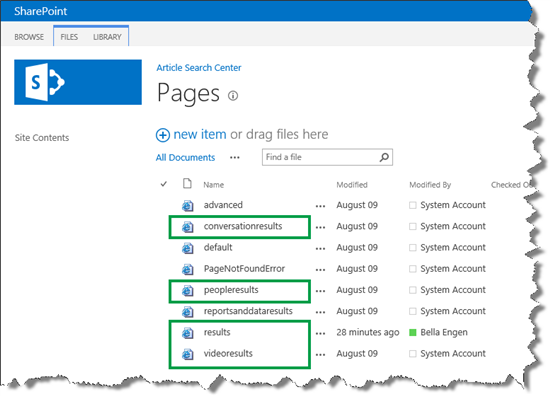Open the Article Search Center link

[x=199, y=68]
